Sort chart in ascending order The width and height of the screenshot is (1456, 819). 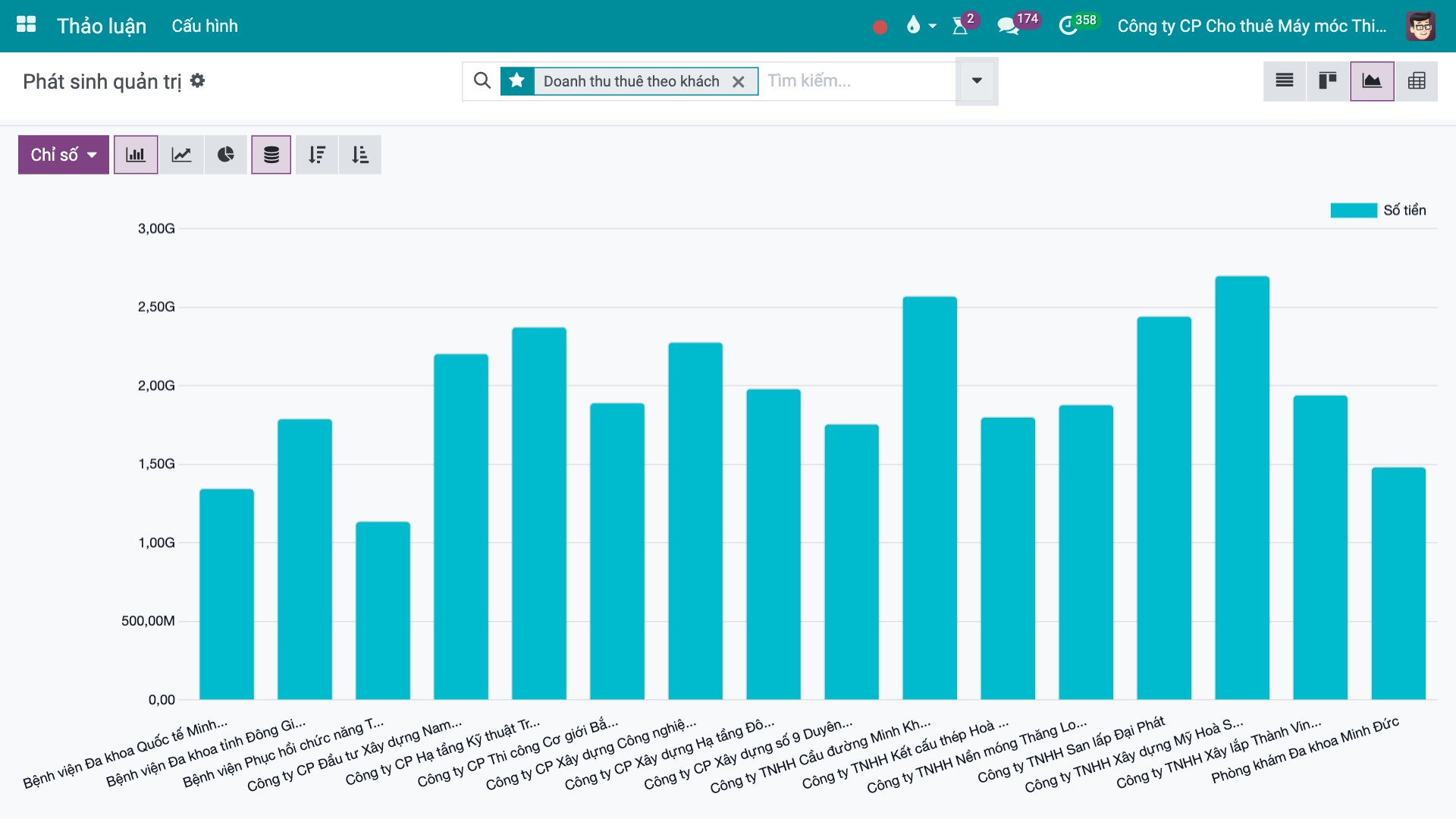pyautogui.click(x=360, y=155)
